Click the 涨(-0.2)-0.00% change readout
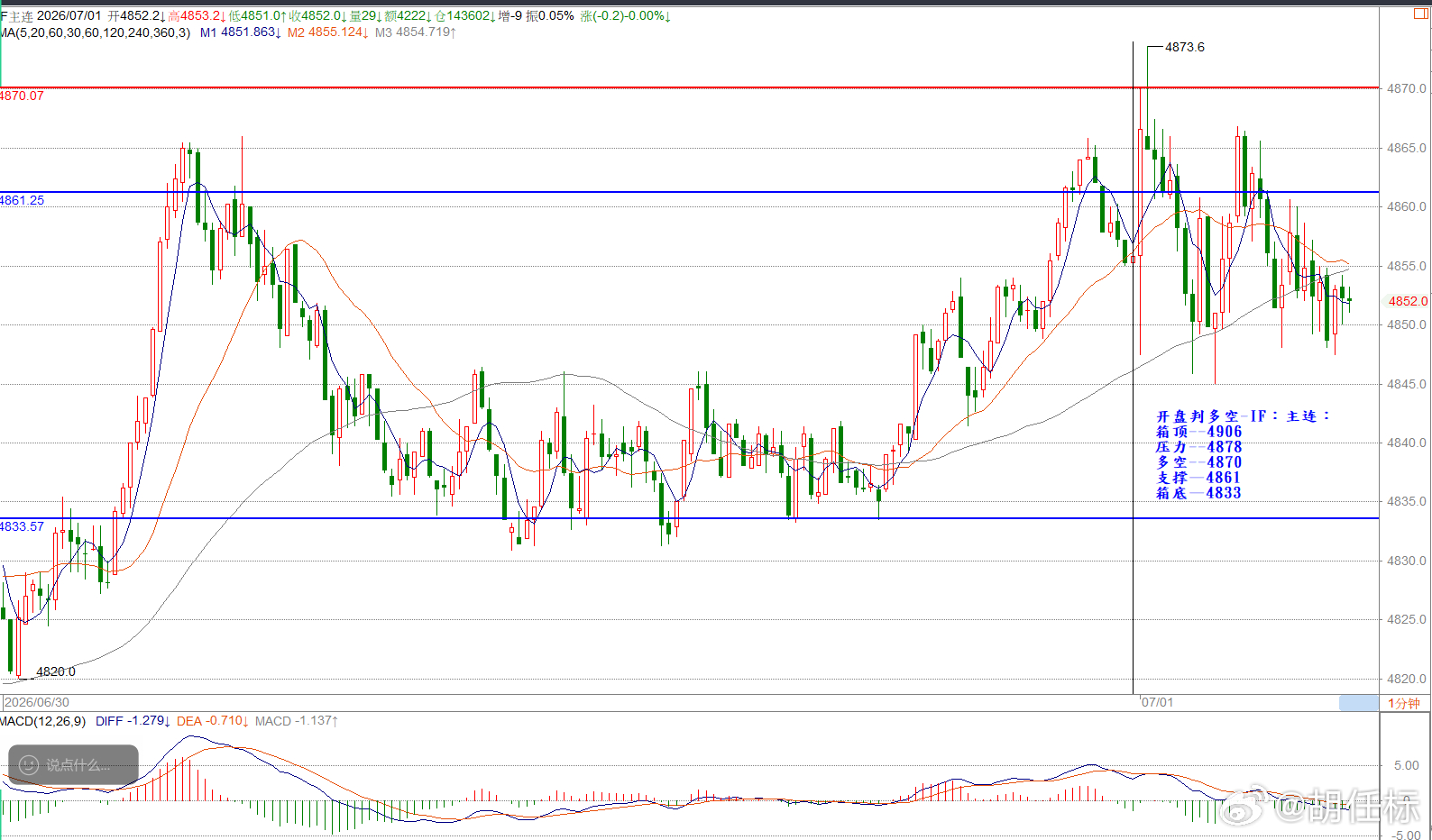Screen dimensions: 1432x840 point(625,16)
